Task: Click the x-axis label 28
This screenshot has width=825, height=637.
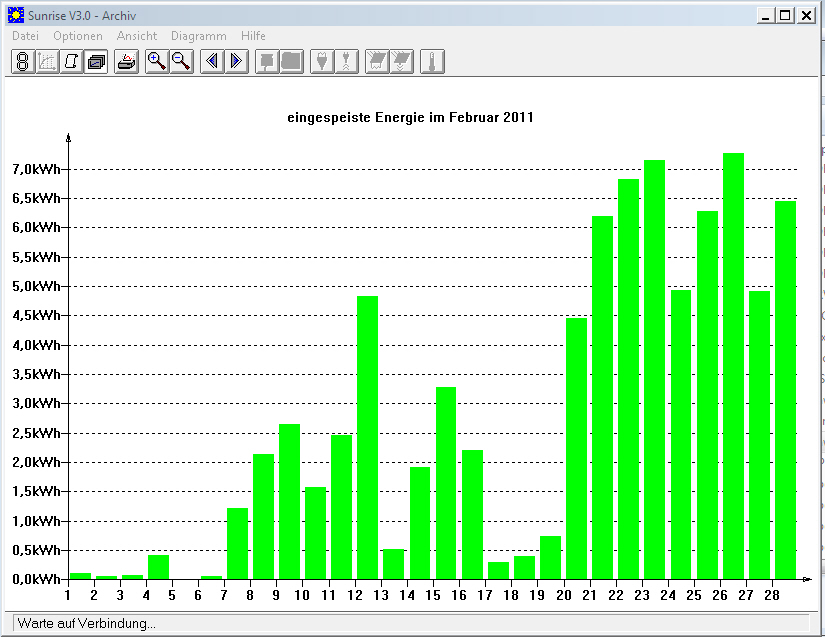Action: [772, 595]
